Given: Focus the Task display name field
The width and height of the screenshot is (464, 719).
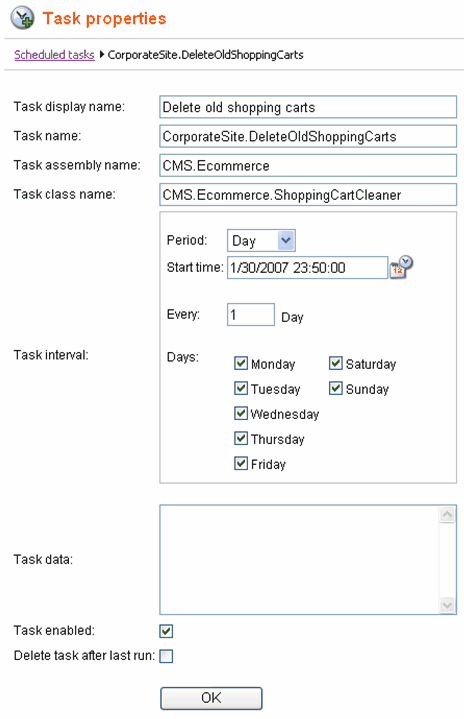Looking at the screenshot, I should 308,107.
